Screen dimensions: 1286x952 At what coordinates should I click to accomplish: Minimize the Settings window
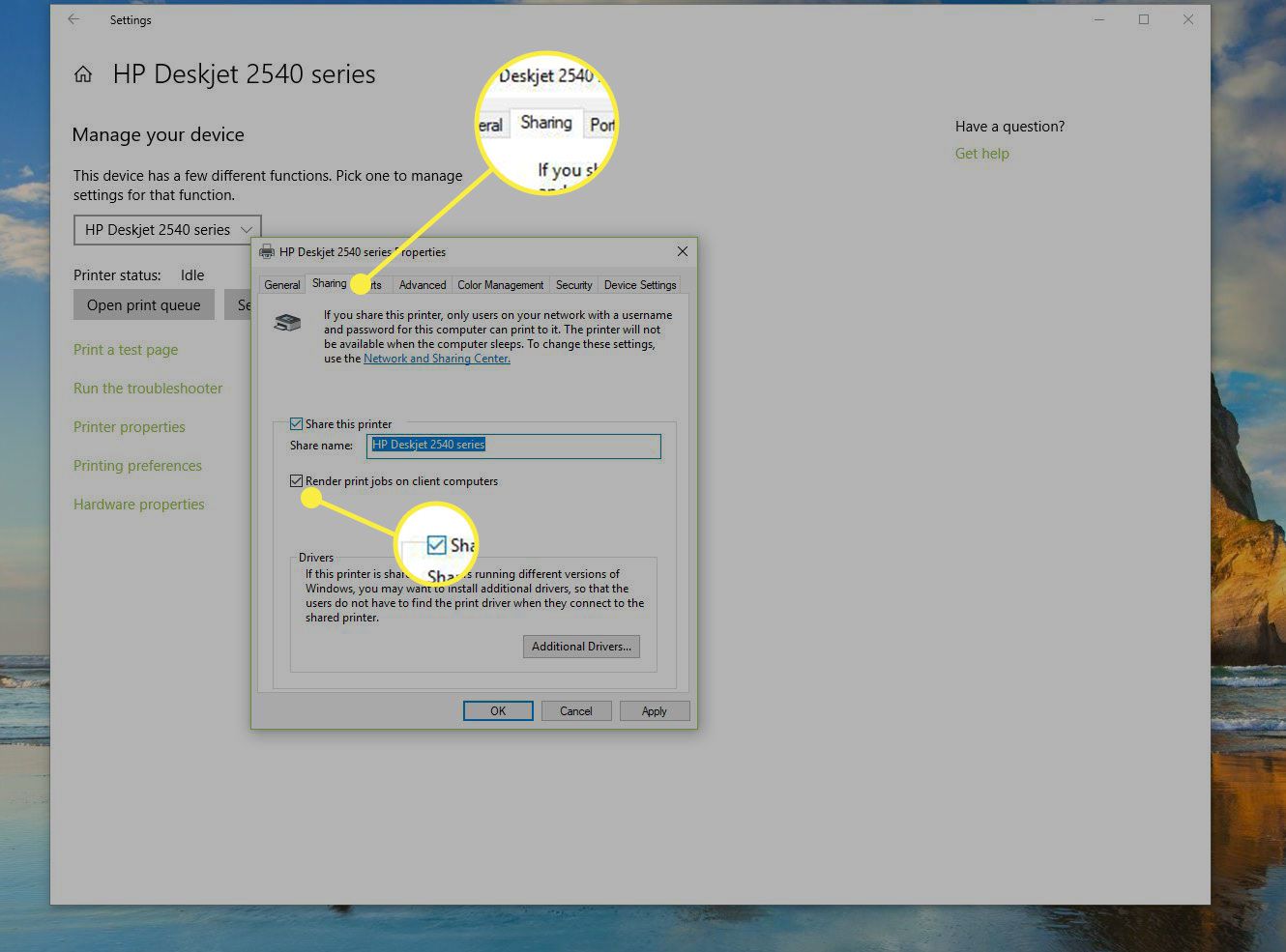[x=1099, y=19]
